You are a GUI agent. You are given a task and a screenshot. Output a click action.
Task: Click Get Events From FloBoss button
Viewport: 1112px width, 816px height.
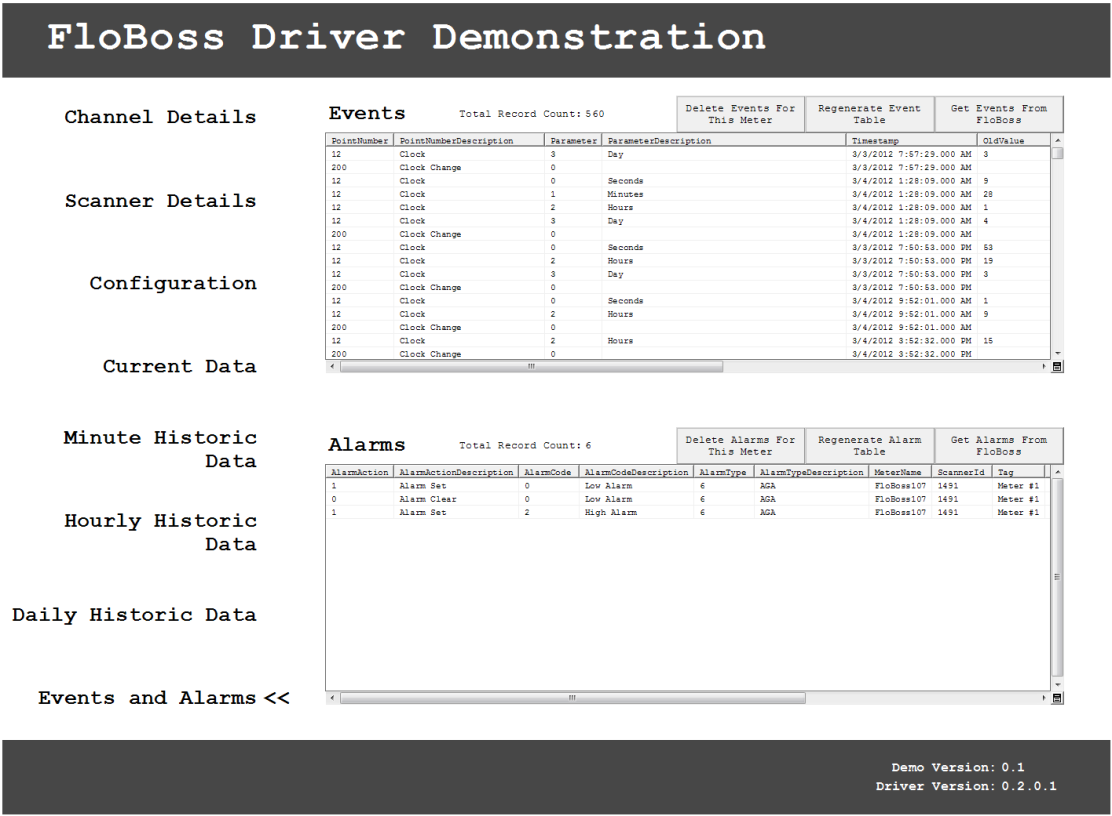coord(999,114)
